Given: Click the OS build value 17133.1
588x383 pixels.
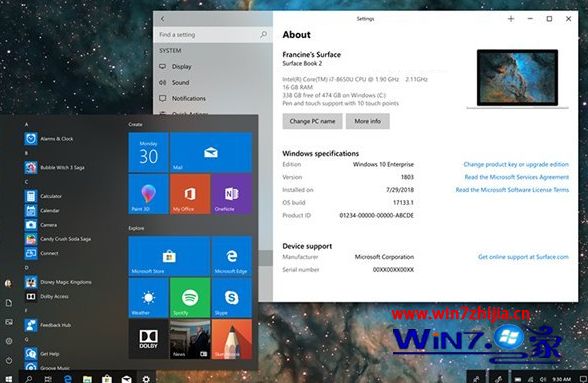Looking at the screenshot, I should tap(403, 203).
